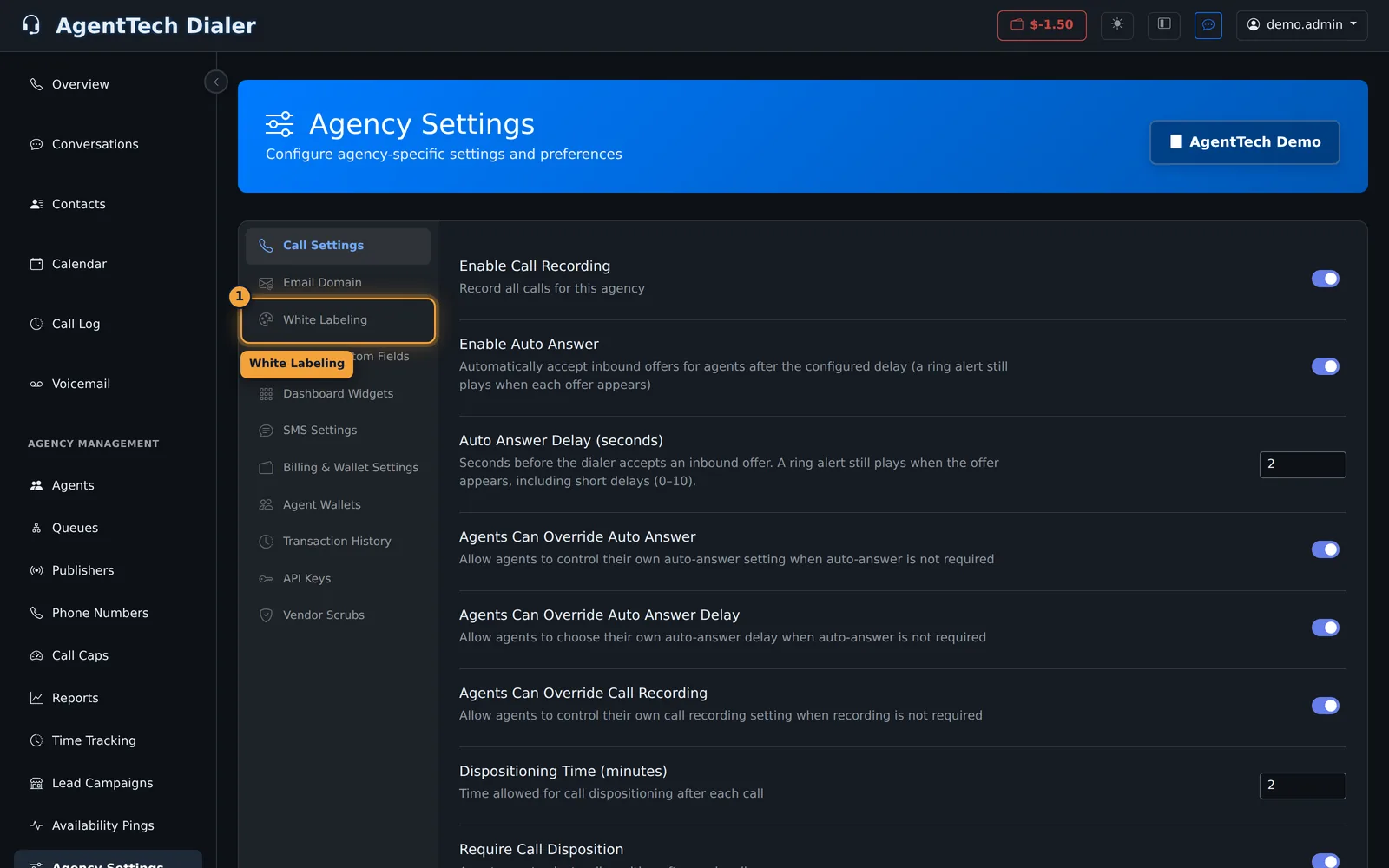Open Billing & Wallet Settings section

[x=338, y=468]
